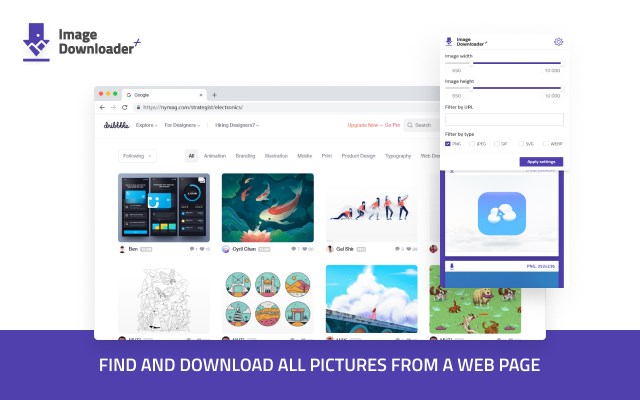Screen dimensions: 640x400
Task: Click the heart icon on Cyril Chan's shot
Action: 305,249
